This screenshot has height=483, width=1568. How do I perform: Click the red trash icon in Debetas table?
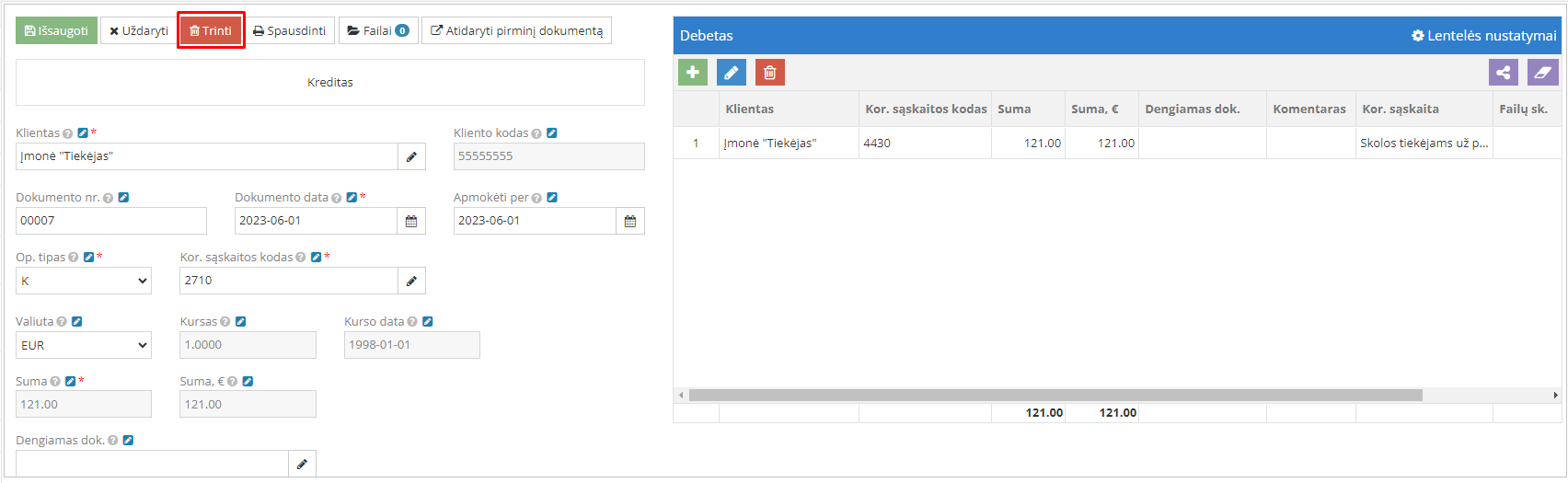(x=770, y=73)
